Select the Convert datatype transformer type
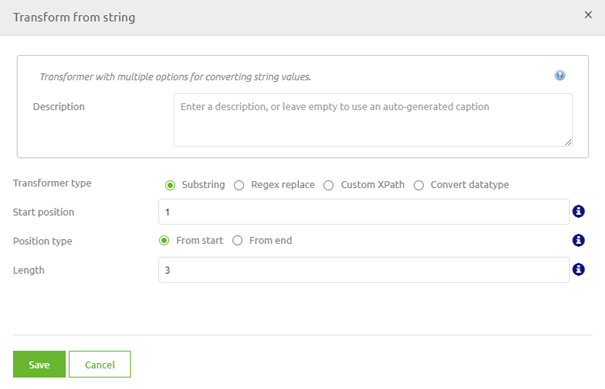Screen dimensions: 605x389 tap(419, 185)
